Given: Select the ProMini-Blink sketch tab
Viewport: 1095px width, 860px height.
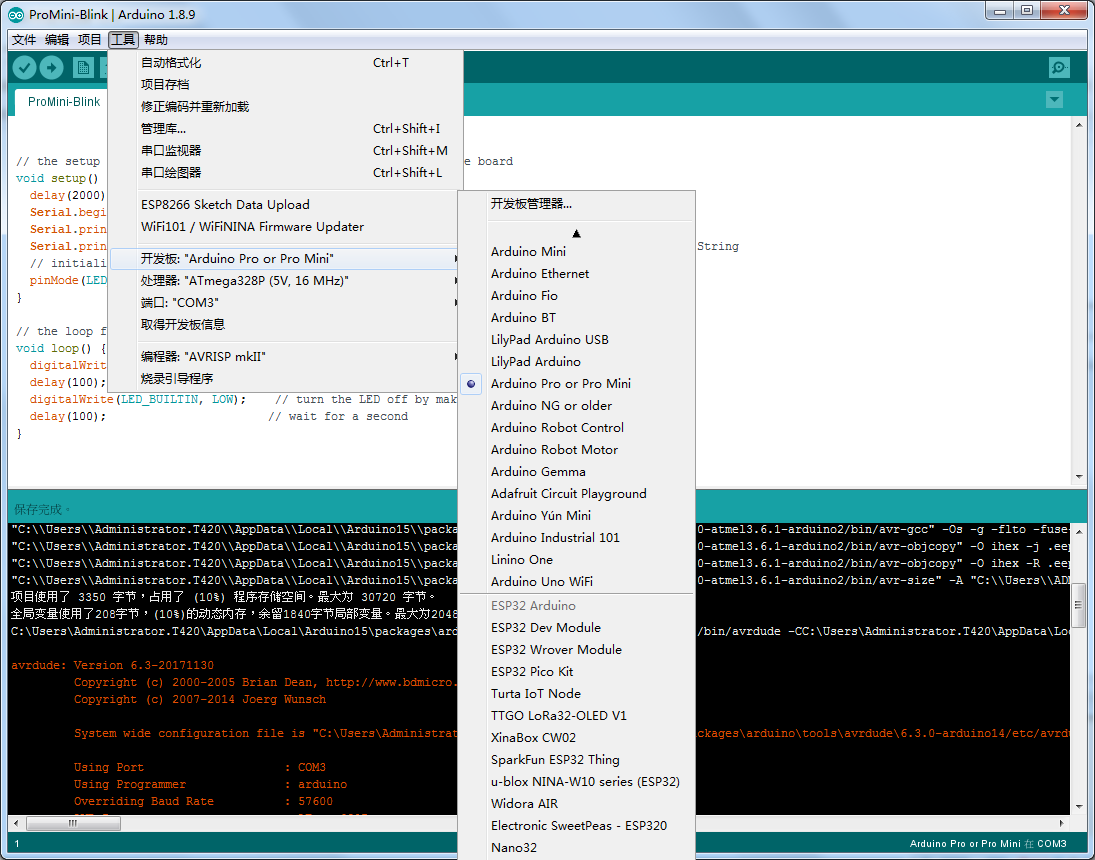Looking at the screenshot, I should (64, 102).
